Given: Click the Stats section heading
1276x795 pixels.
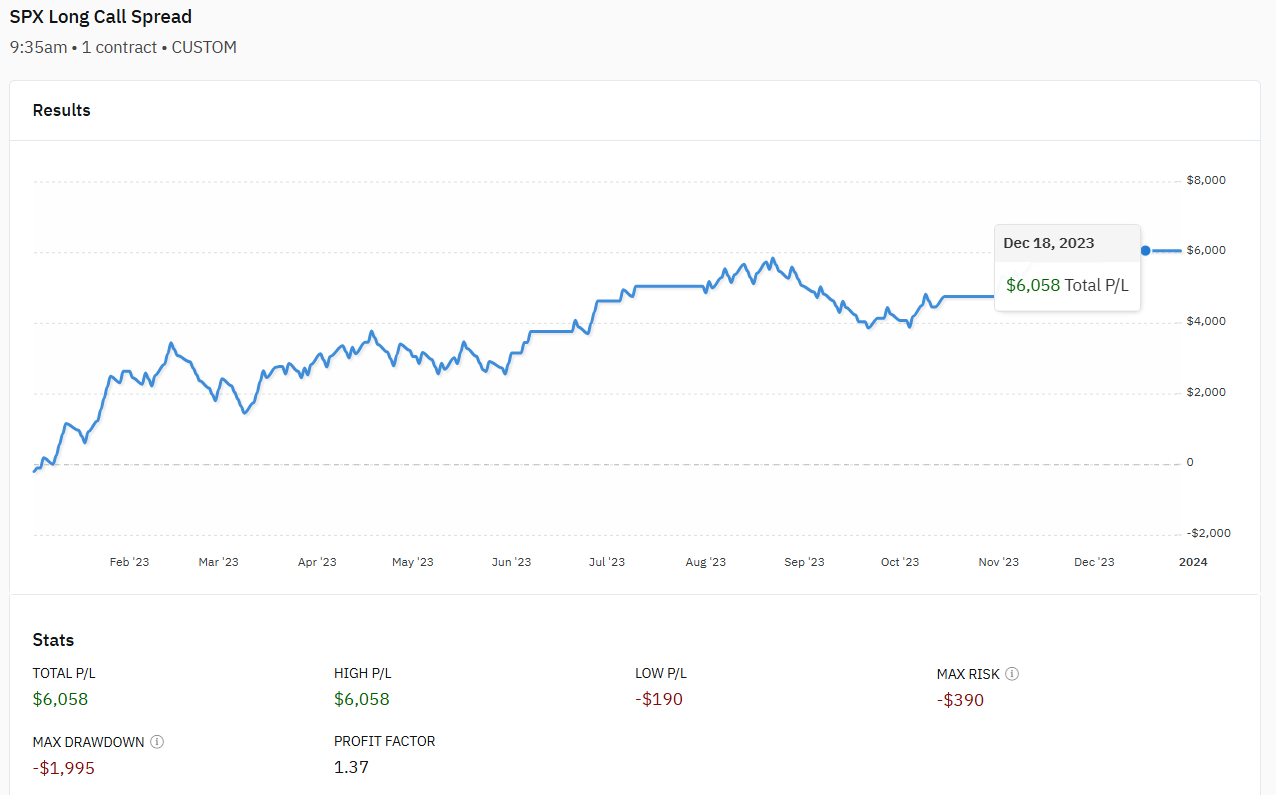Looking at the screenshot, I should tap(53, 640).
